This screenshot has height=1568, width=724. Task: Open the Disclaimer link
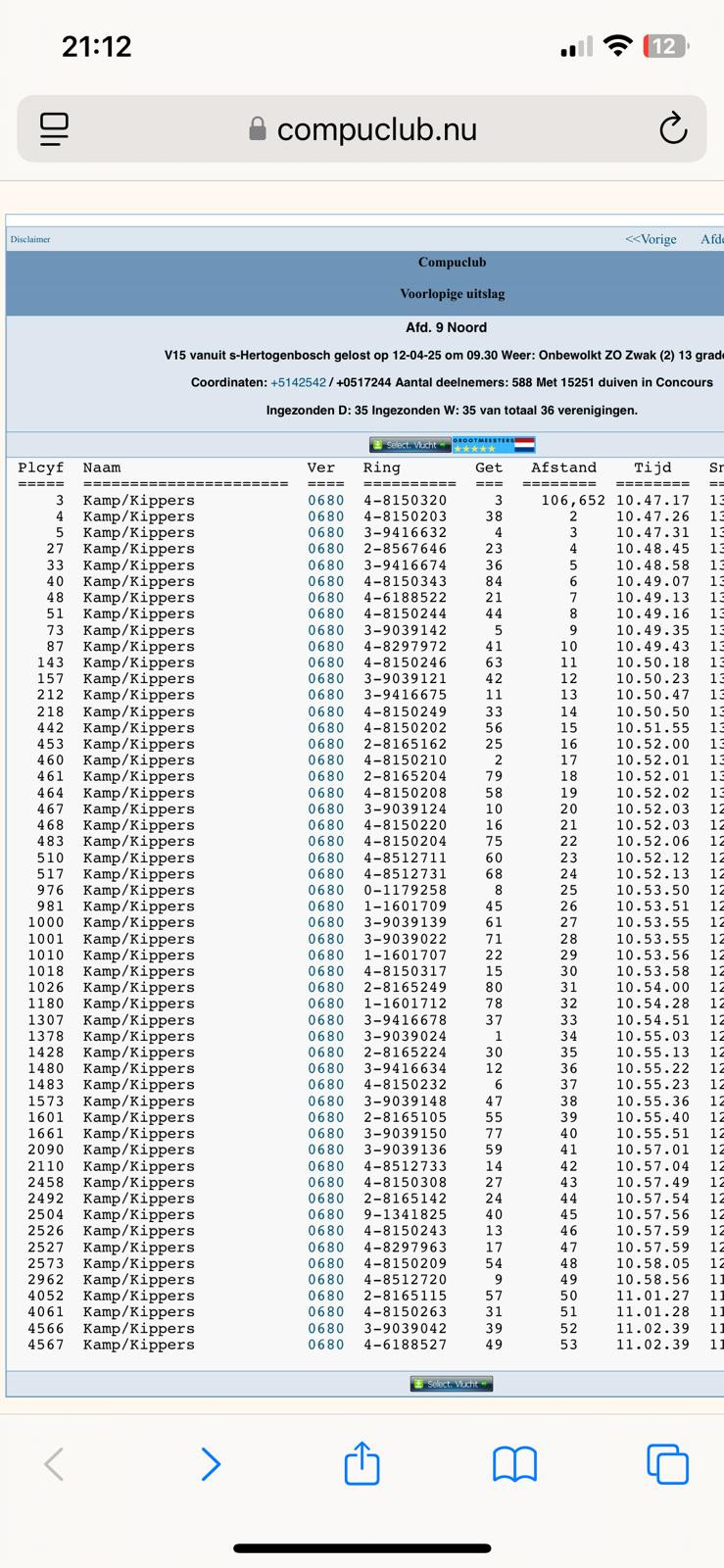click(x=30, y=239)
